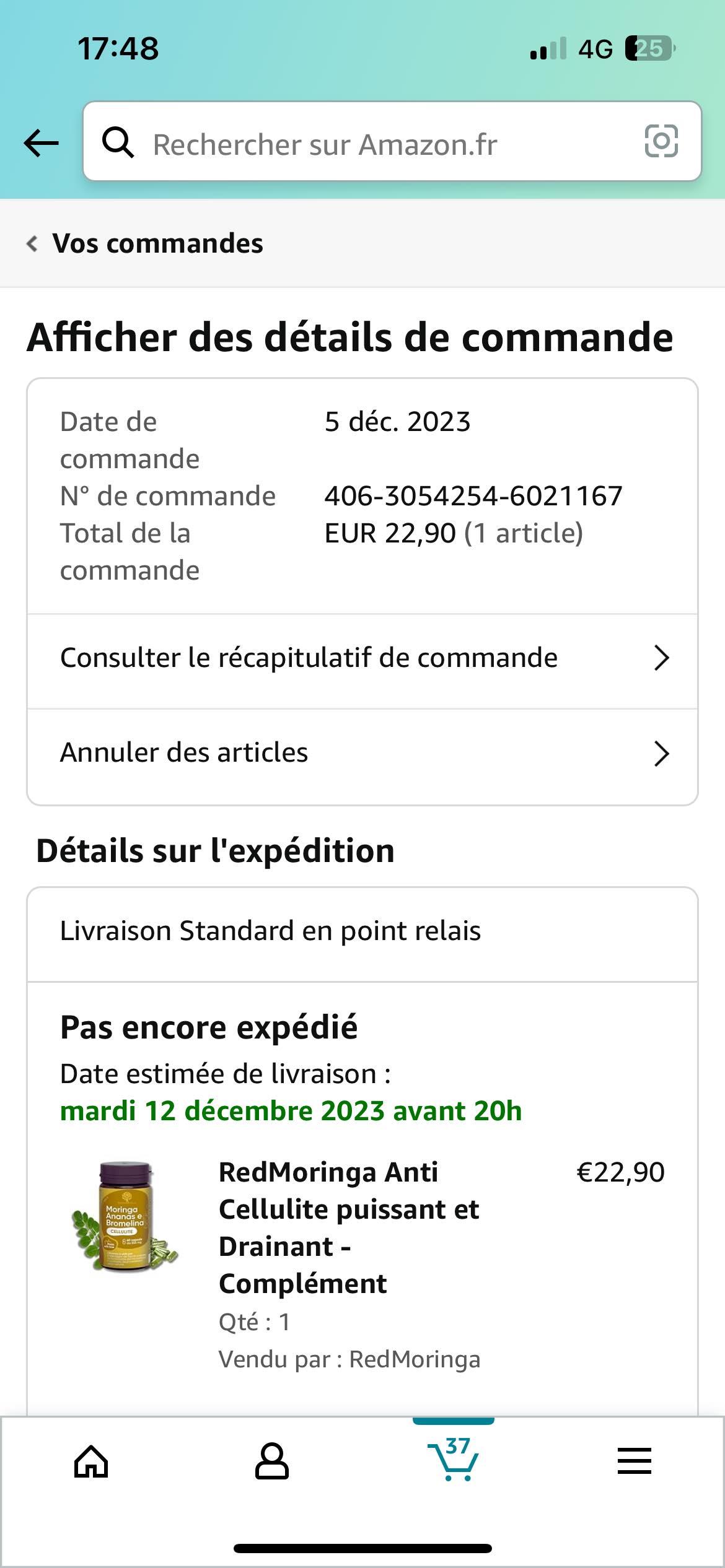Screen dimensions: 725x1568
Task: Tap the green estimated delivery date
Action: pos(291,1111)
